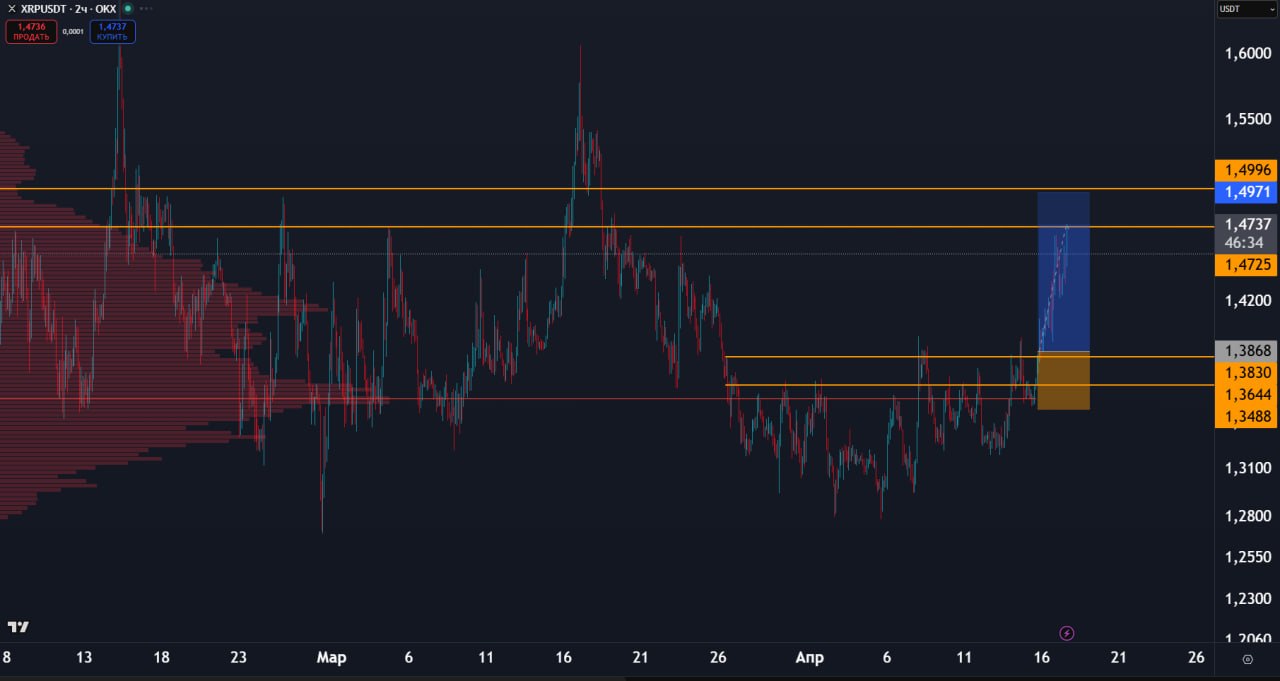Click the 1,3488 orange stop price label
The height and width of the screenshot is (681, 1280).
tap(1246, 416)
